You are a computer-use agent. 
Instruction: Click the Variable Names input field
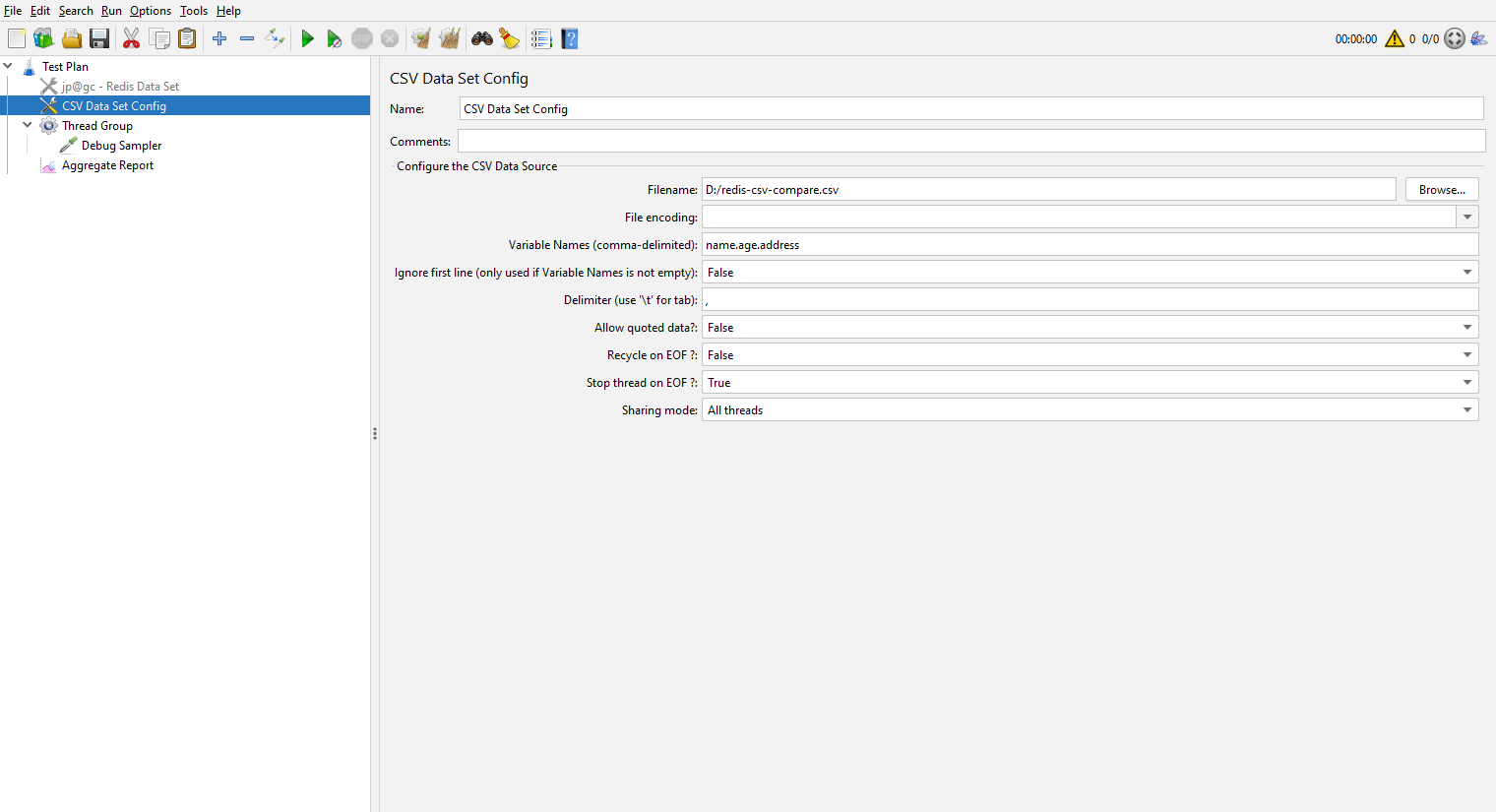click(x=1090, y=244)
